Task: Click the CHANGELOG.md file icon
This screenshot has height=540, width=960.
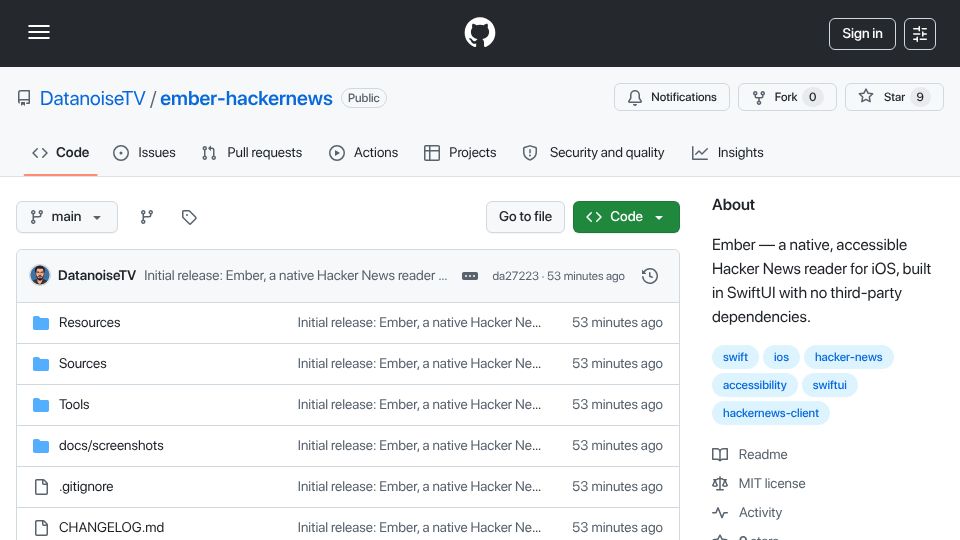Action: (x=41, y=528)
